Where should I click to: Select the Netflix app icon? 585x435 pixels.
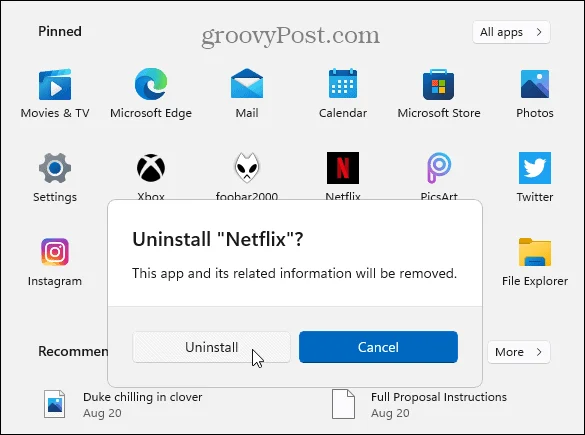coord(343,168)
